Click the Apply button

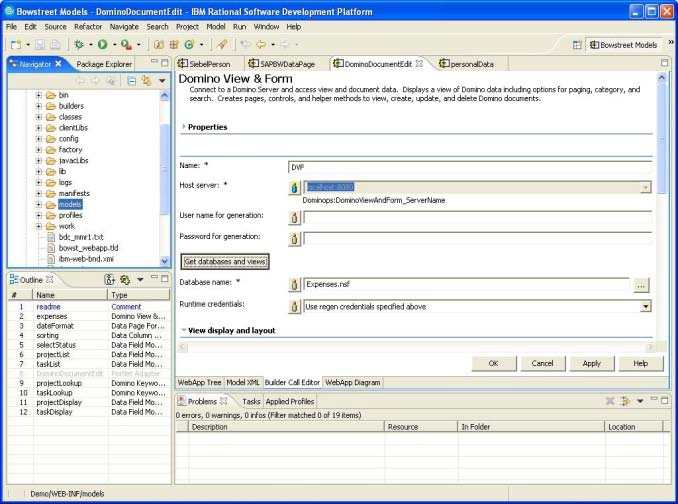(592, 364)
